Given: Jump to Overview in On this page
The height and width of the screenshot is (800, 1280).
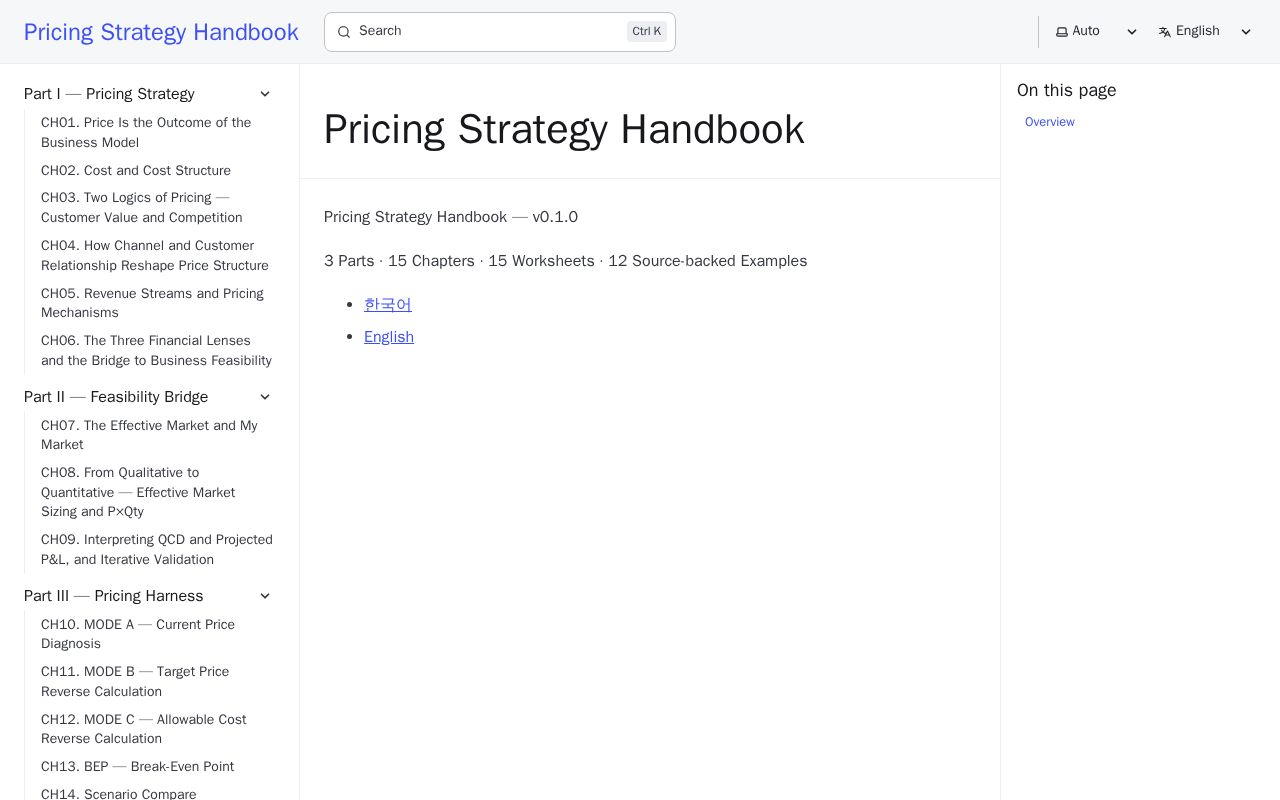Looking at the screenshot, I should point(1050,122).
